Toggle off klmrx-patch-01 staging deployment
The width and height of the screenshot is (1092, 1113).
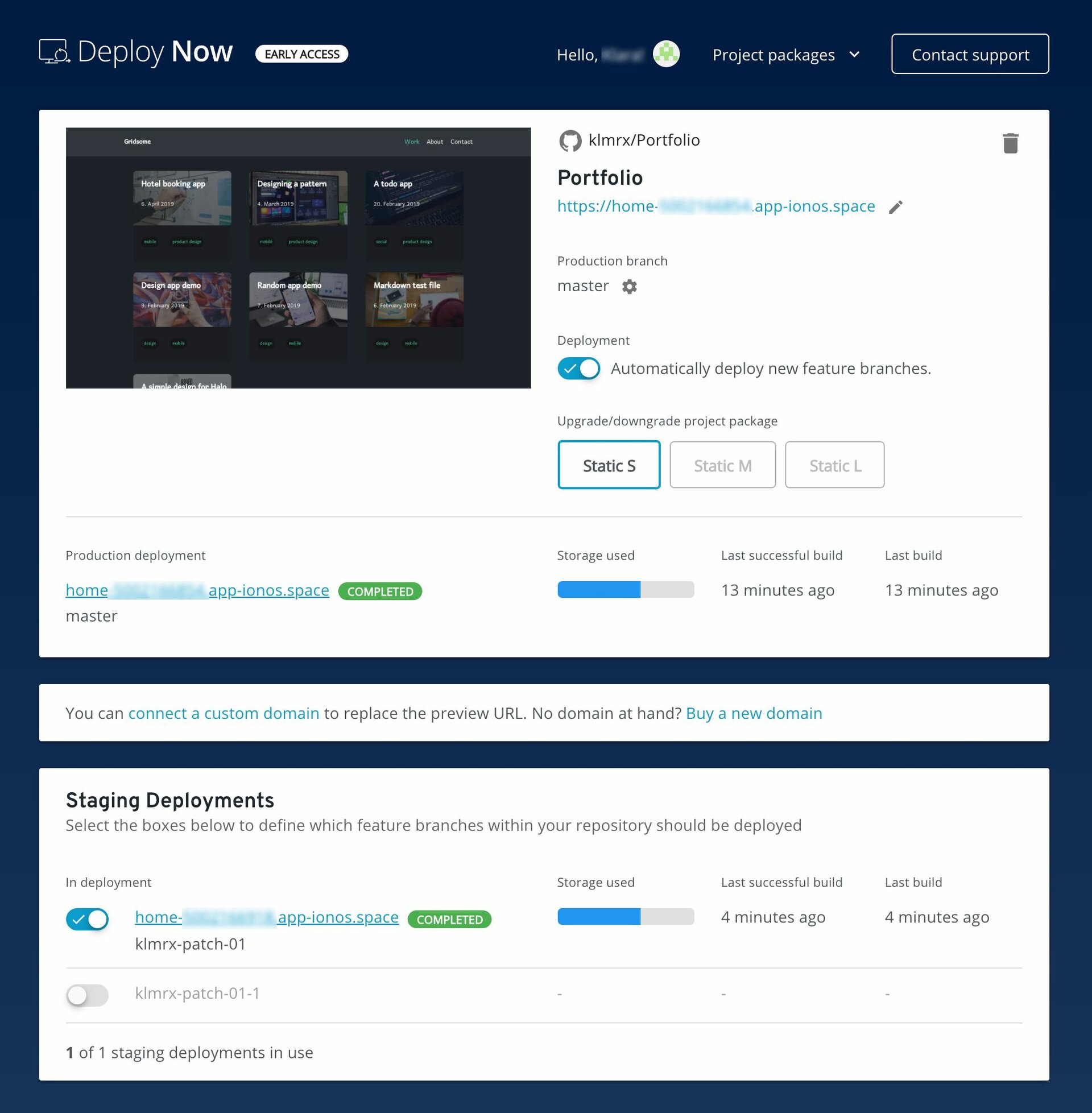[x=87, y=919]
